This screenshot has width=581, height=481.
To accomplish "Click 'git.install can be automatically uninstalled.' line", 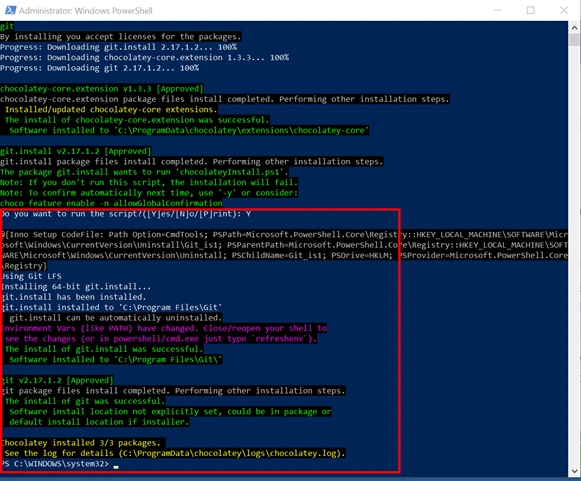I will (x=115, y=318).
